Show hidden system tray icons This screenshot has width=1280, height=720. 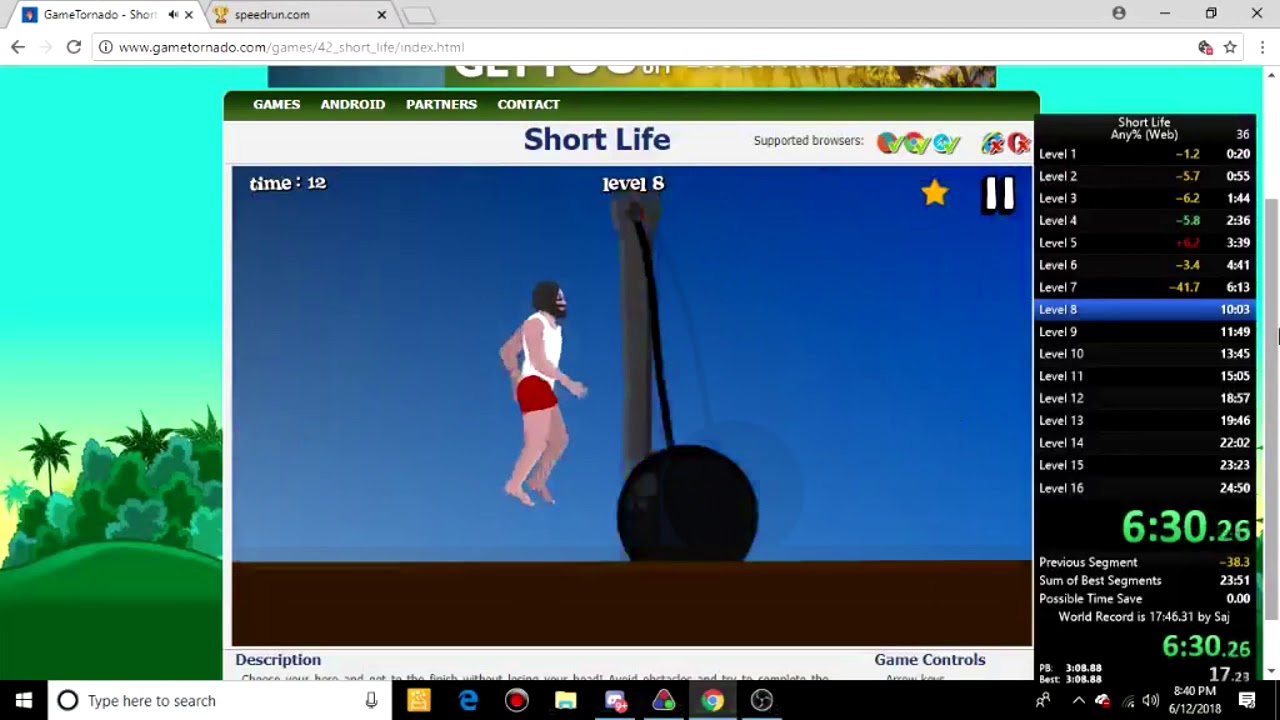(1078, 700)
